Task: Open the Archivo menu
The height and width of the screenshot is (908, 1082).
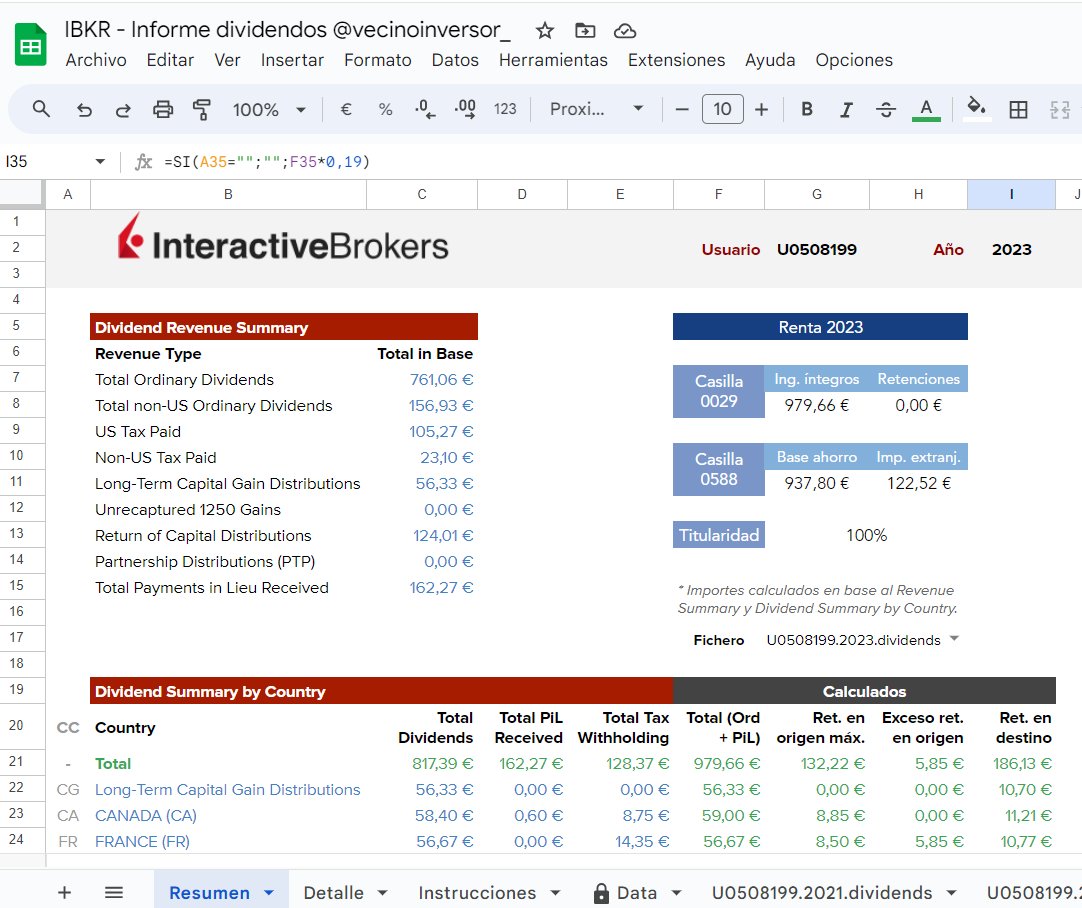Action: point(96,60)
